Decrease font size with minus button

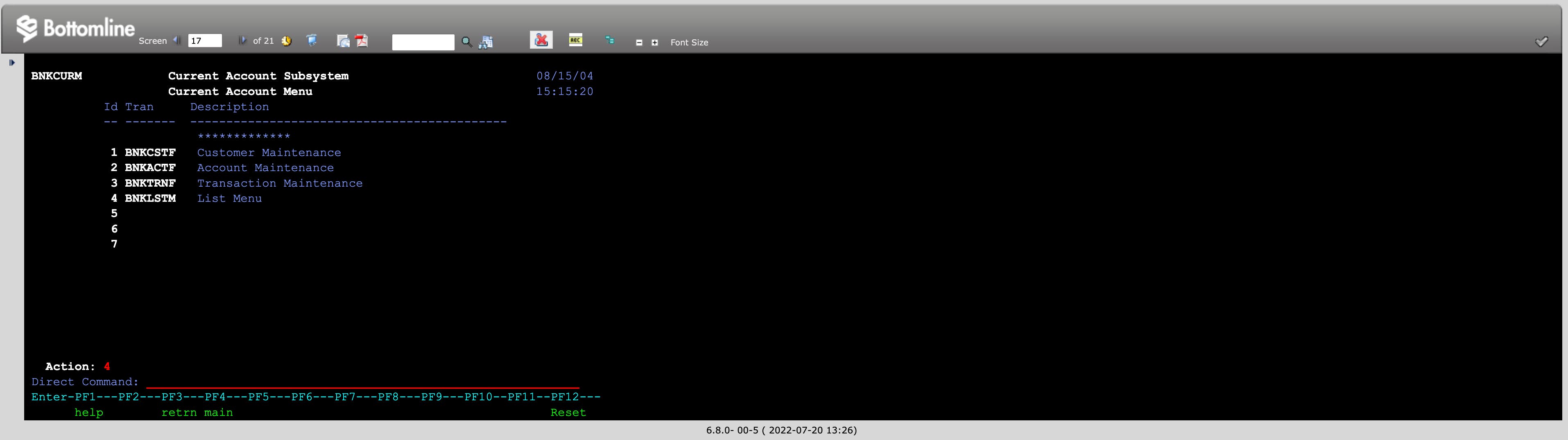[x=638, y=43]
